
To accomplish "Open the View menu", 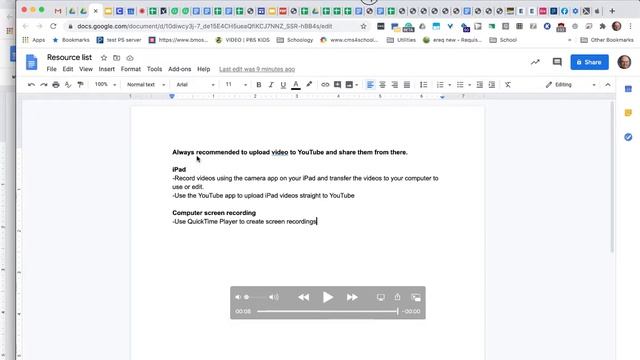I will (86, 69).
